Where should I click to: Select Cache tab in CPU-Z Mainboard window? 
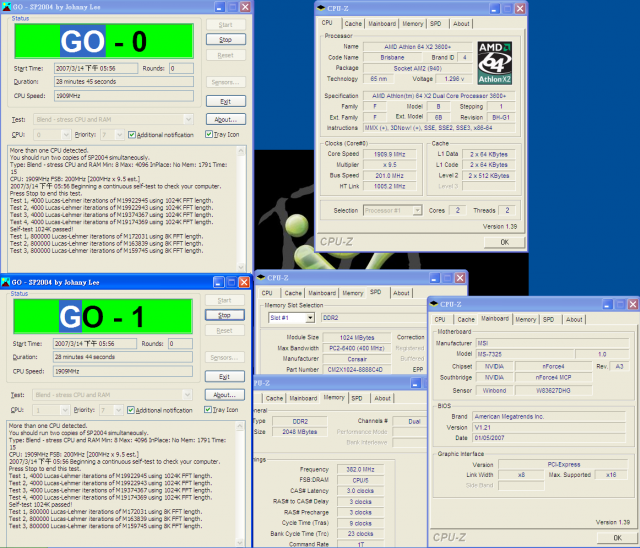coord(466,319)
